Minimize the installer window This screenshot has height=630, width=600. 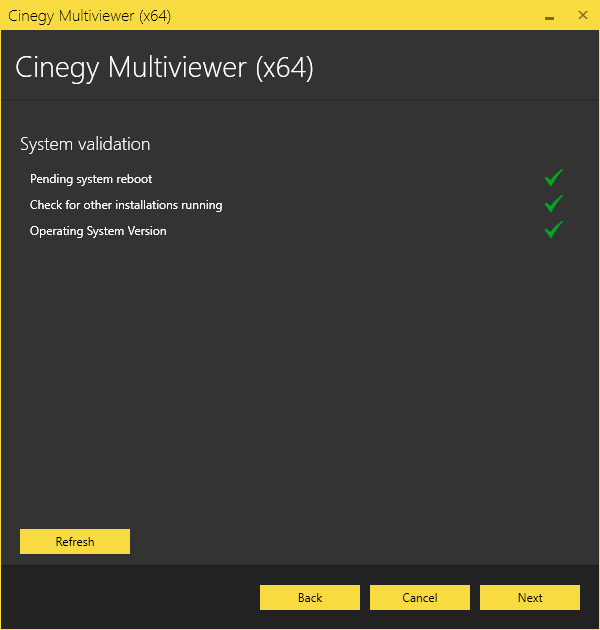point(549,16)
